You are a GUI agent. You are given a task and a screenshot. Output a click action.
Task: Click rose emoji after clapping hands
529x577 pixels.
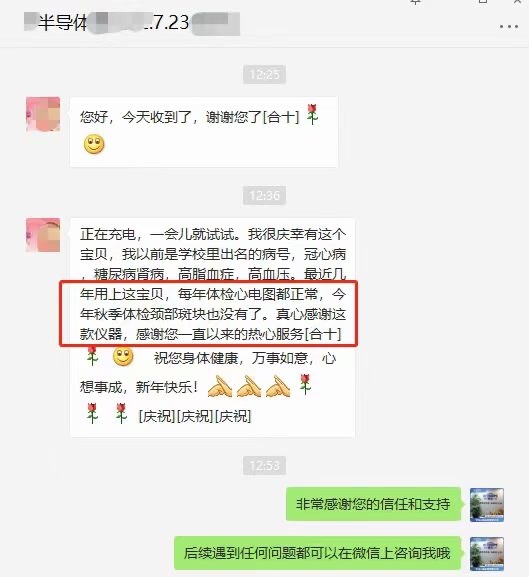click(x=305, y=385)
